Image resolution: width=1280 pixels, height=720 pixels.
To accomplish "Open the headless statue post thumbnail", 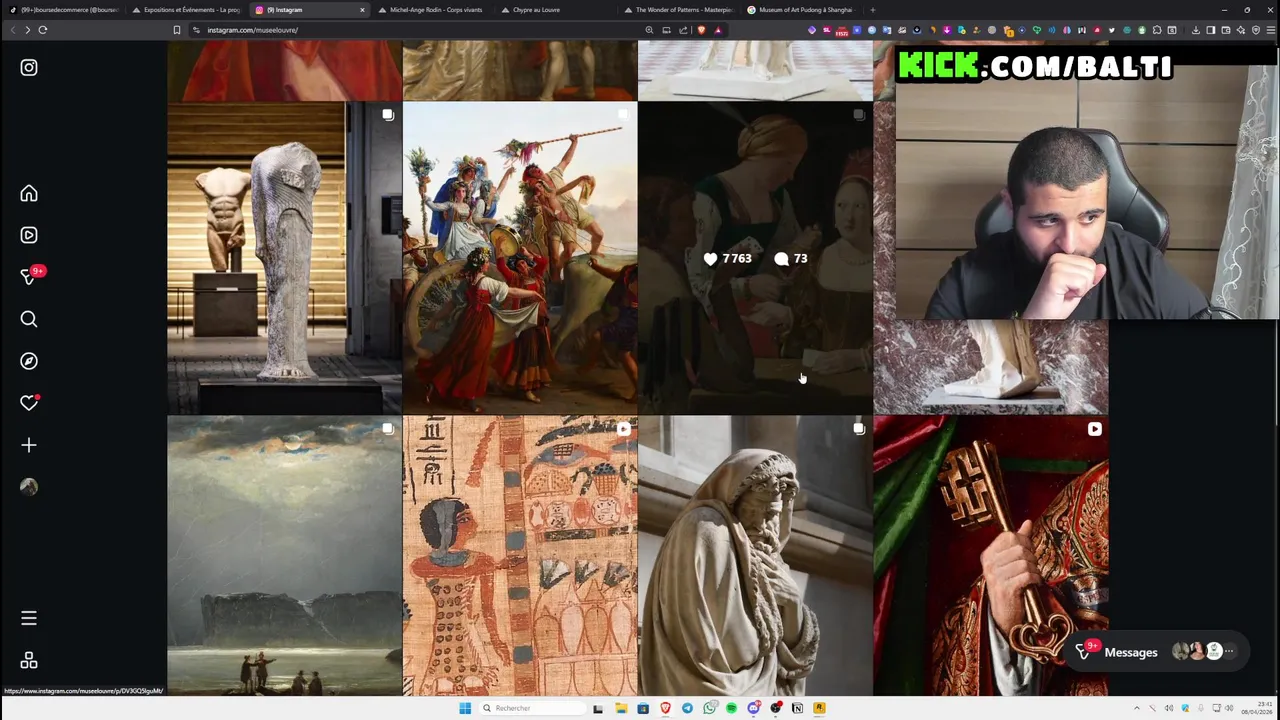I will coord(284,258).
